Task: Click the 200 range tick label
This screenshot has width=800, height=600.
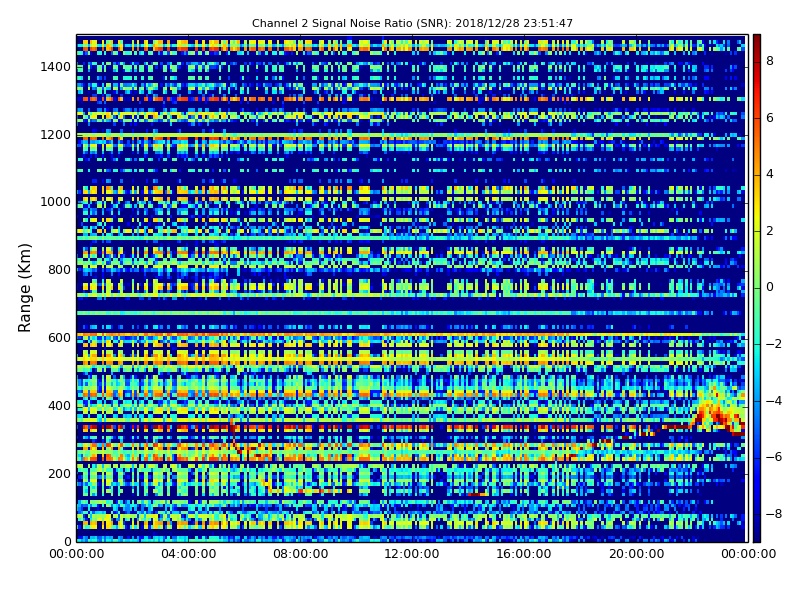Action: click(59, 473)
